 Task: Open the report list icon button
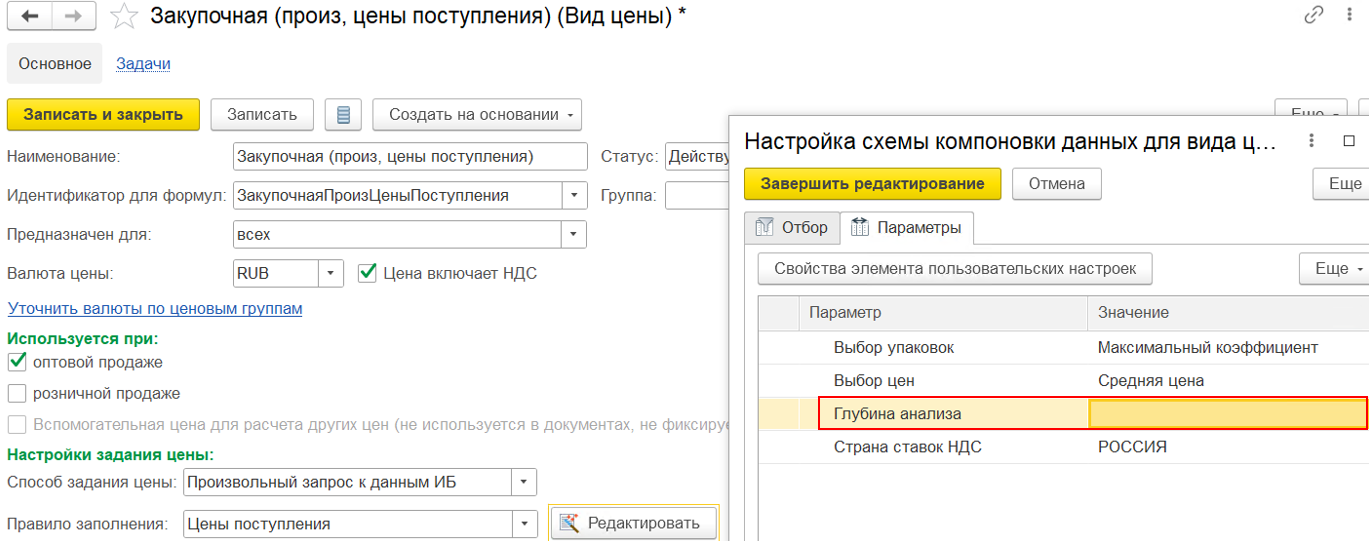click(343, 115)
